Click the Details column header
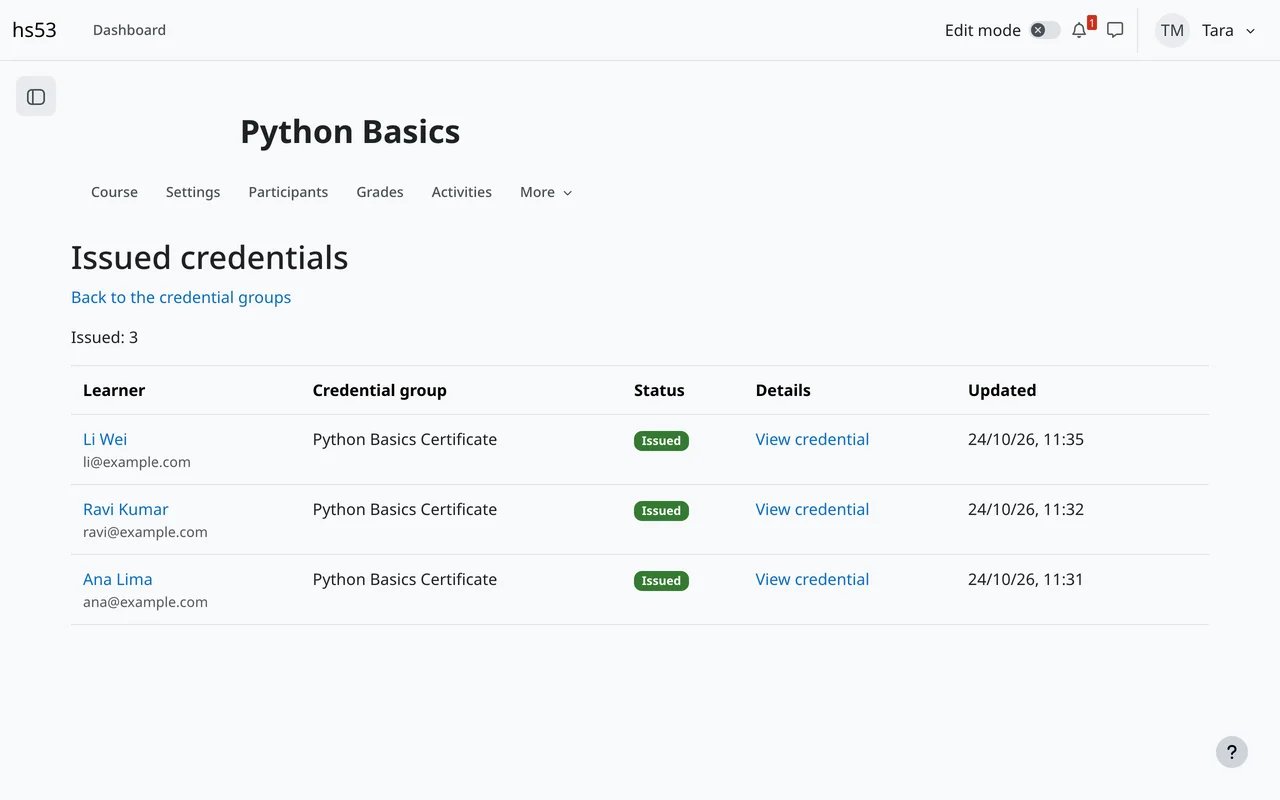This screenshot has width=1280, height=800. tap(783, 390)
